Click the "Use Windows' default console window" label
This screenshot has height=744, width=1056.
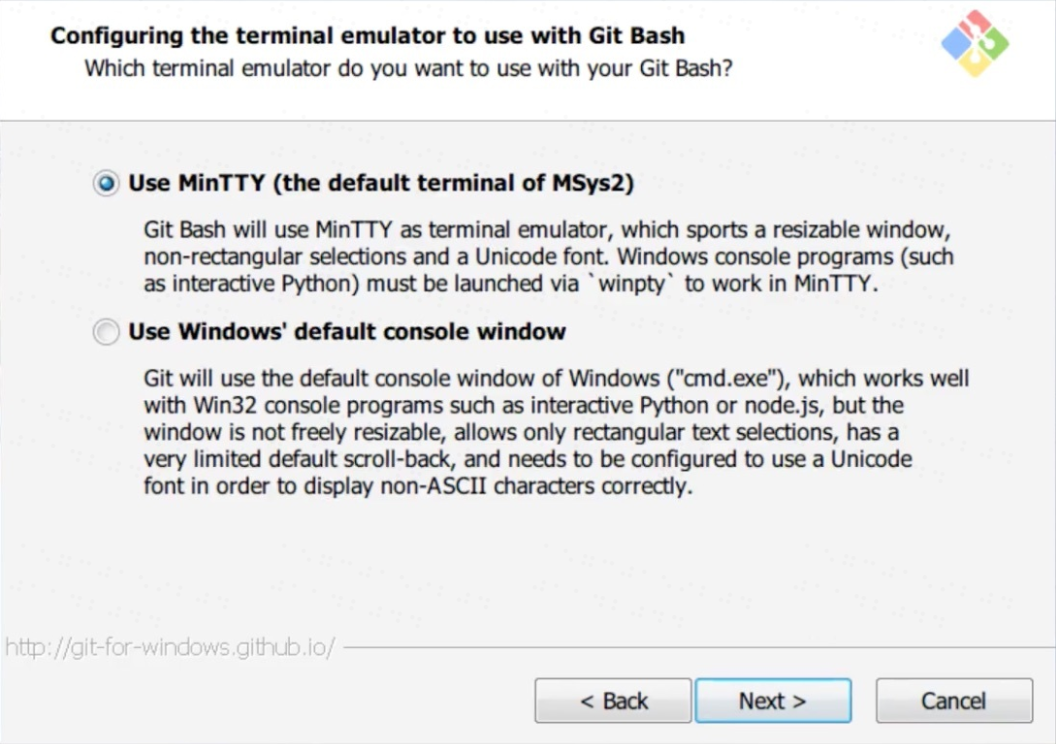[347, 332]
